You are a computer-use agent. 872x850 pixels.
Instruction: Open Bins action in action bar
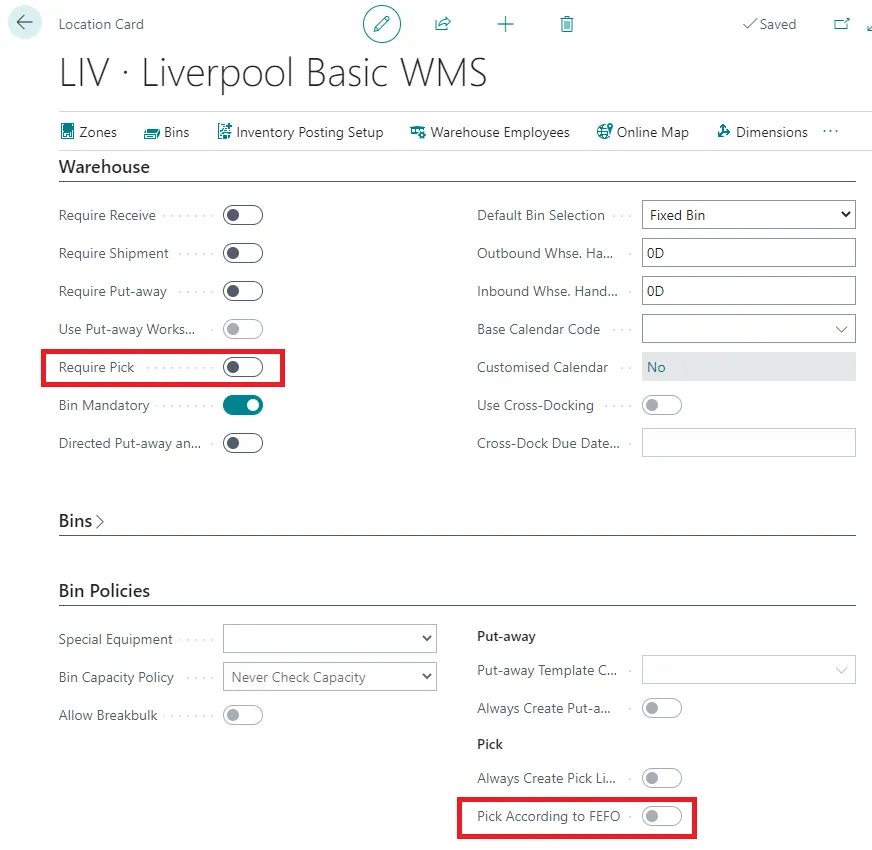[166, 132]
